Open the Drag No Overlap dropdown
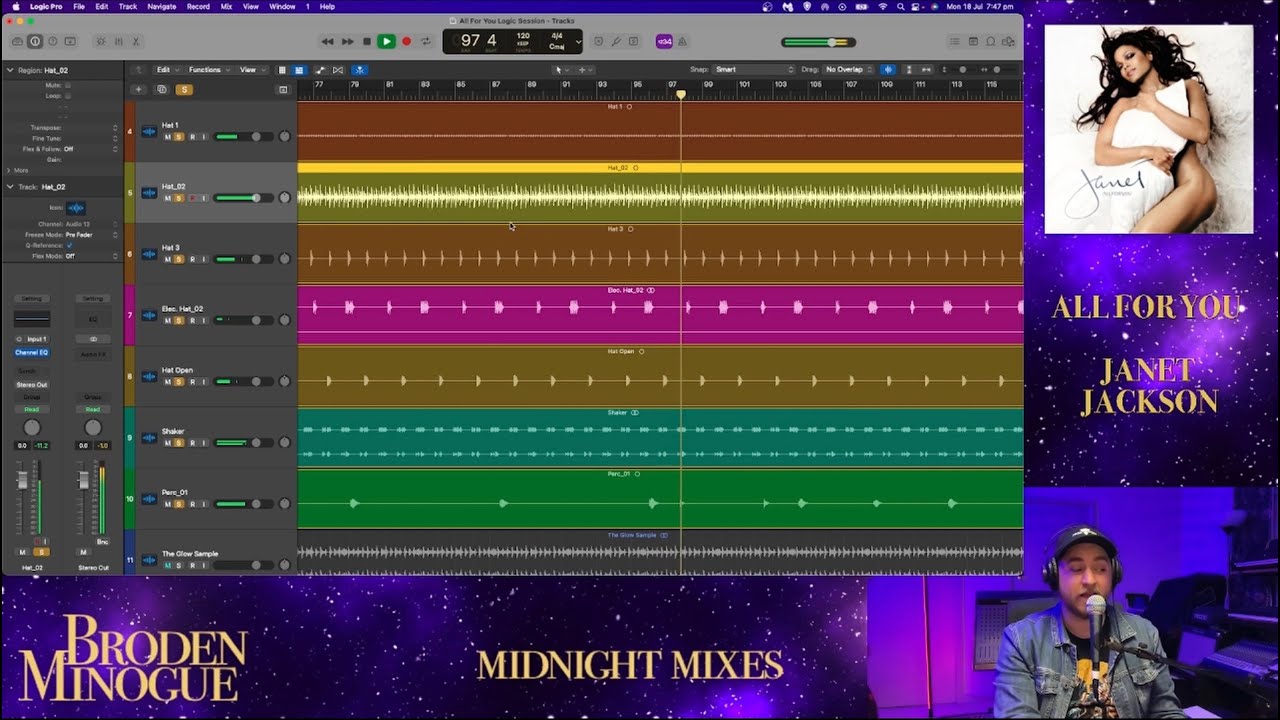 point(848,70)
